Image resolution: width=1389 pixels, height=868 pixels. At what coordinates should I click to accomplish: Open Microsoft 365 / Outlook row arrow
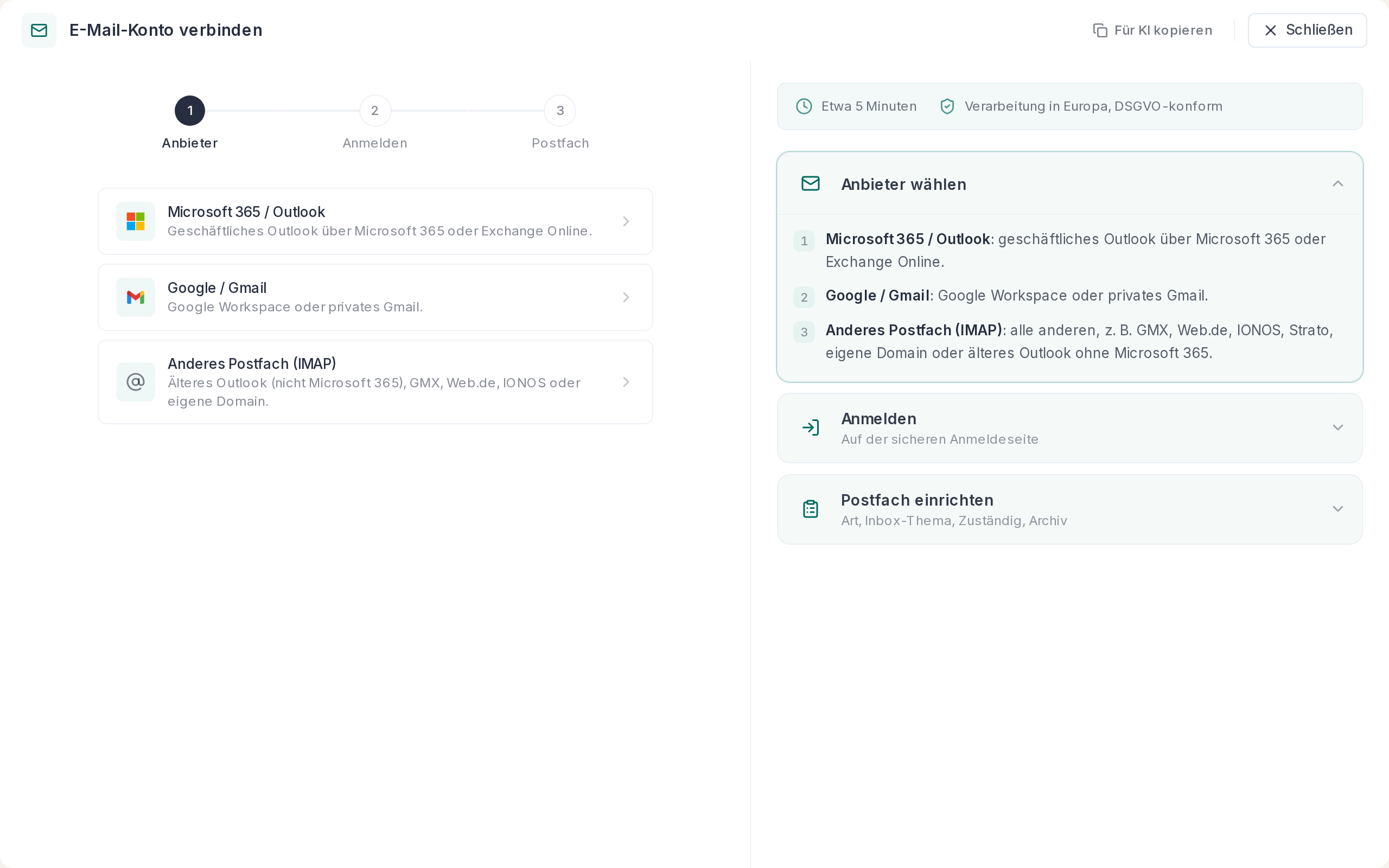626,221
